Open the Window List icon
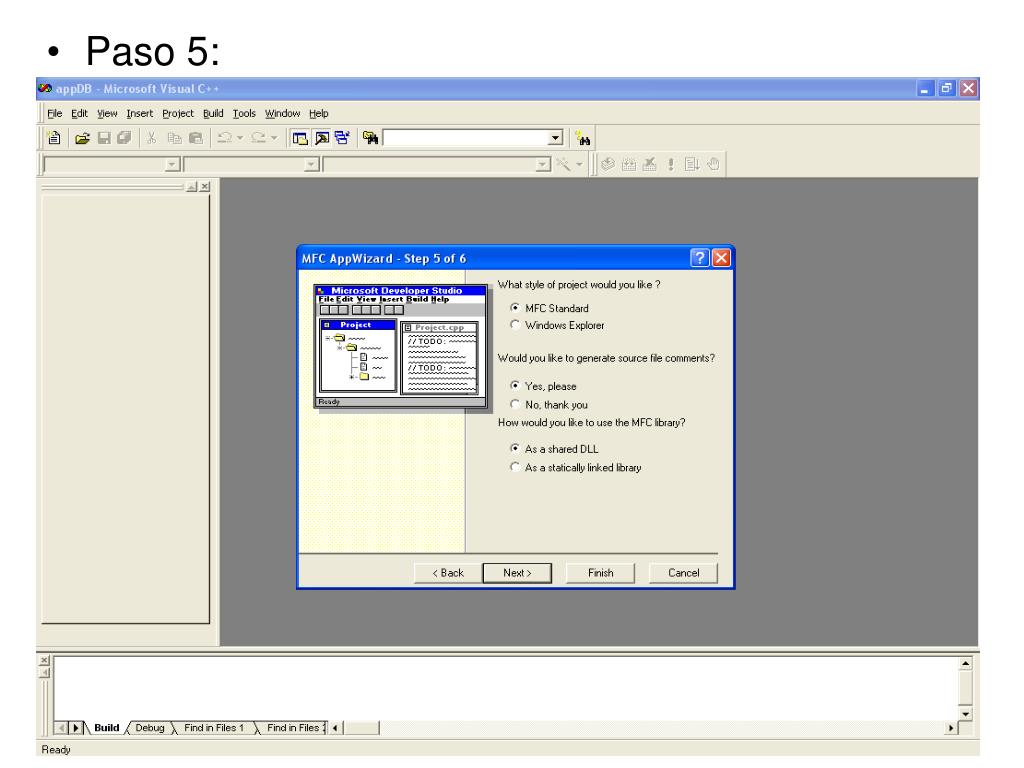 tap(342, 138)
